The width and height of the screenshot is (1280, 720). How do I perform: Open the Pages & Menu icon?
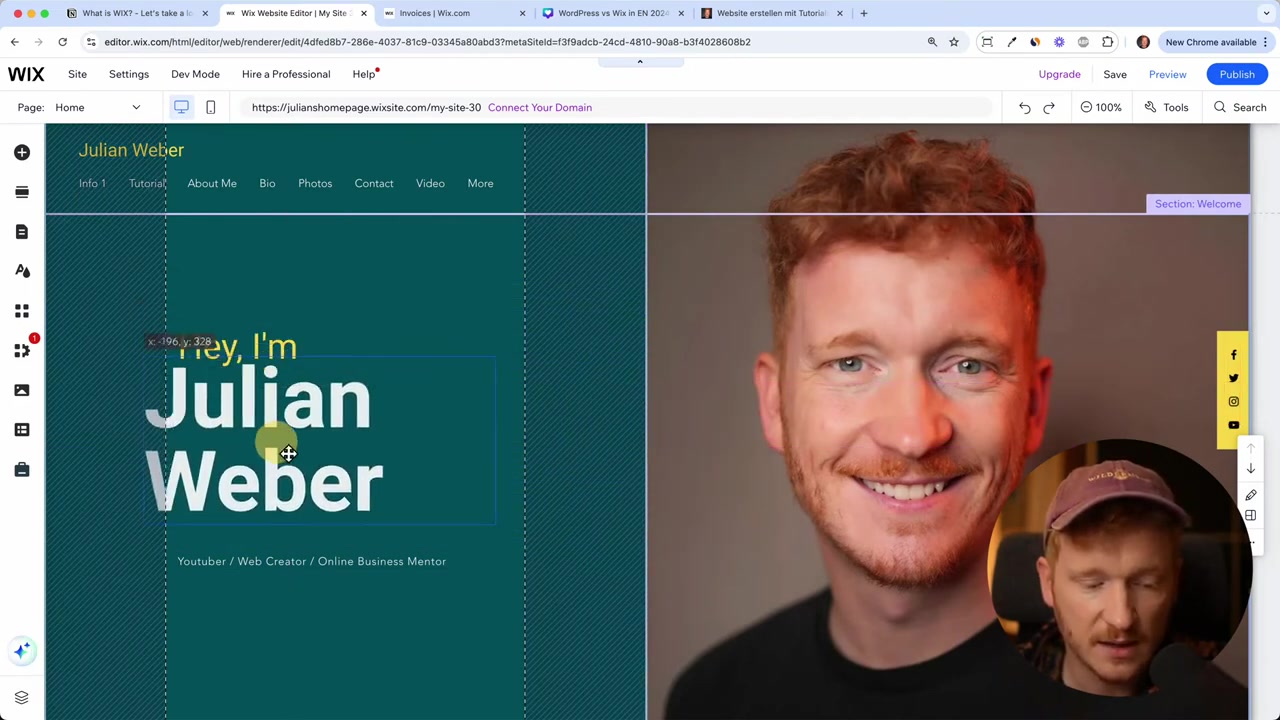(22, 231)
